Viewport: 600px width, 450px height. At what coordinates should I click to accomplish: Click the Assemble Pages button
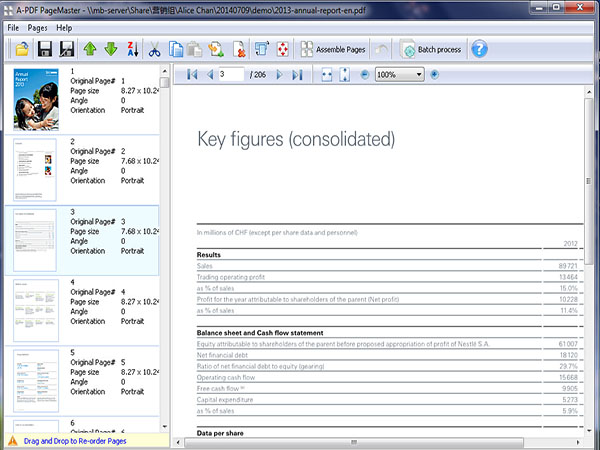pyautogui.click(x=333, y=49)
